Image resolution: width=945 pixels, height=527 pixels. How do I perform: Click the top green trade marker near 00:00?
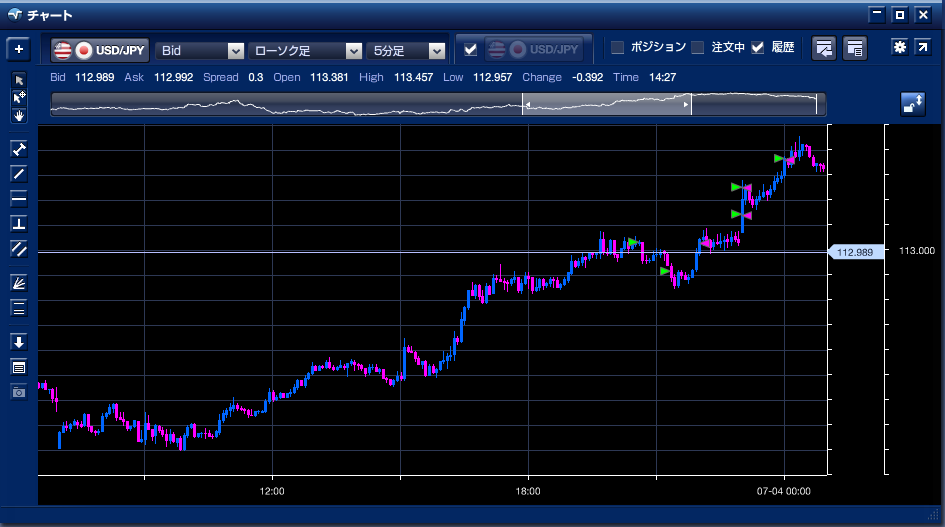click(x=779, y=159)
